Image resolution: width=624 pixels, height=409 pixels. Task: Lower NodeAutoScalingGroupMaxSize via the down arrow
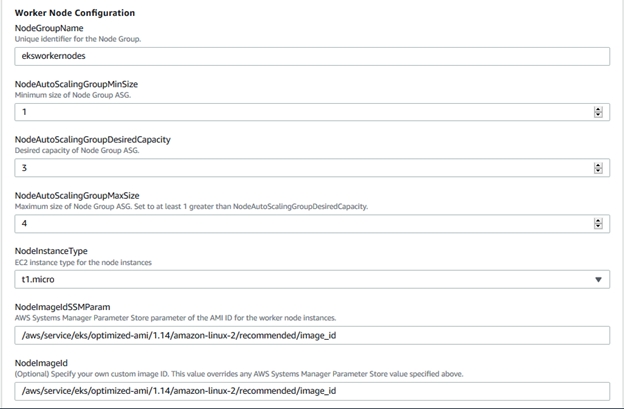point(598,226)
